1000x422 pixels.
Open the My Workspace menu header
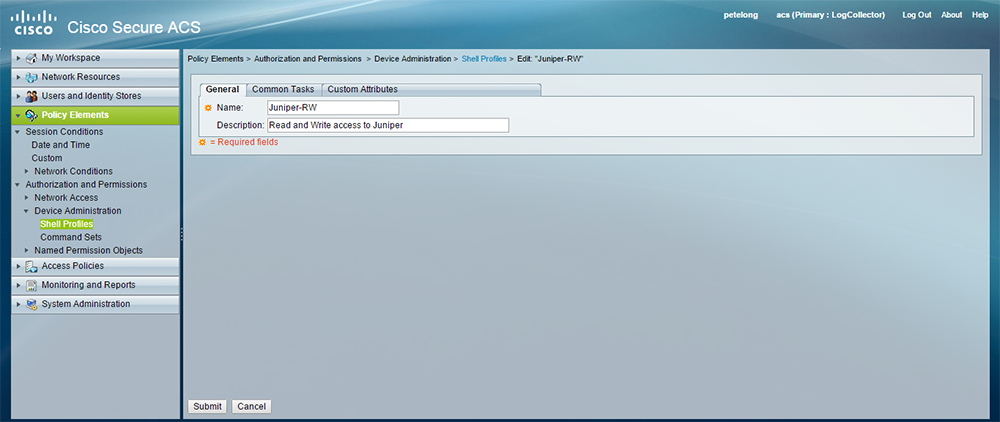tap(96, 58)
